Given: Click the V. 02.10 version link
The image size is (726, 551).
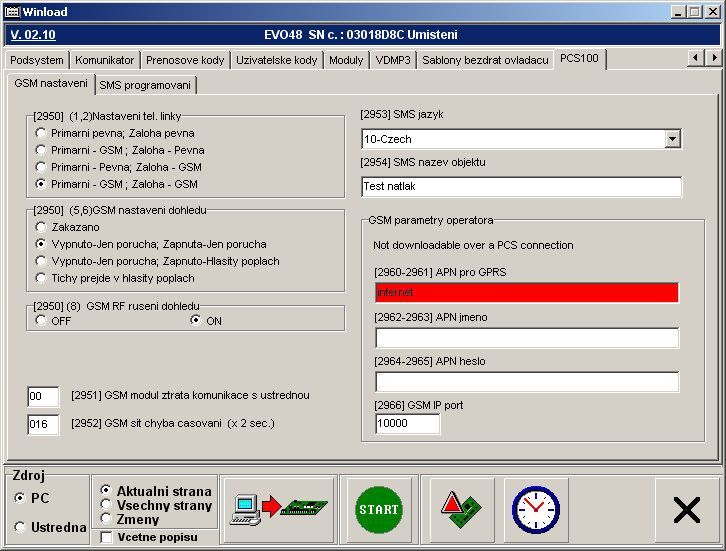Looking at the screenshot, I should pyautogui.click(x=33, y=34).
